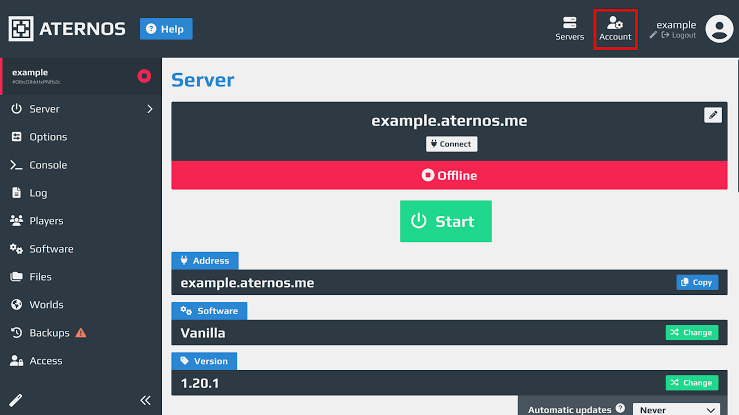
Task: Click the pencil edit address icon
Action: (x=713, y=115)
